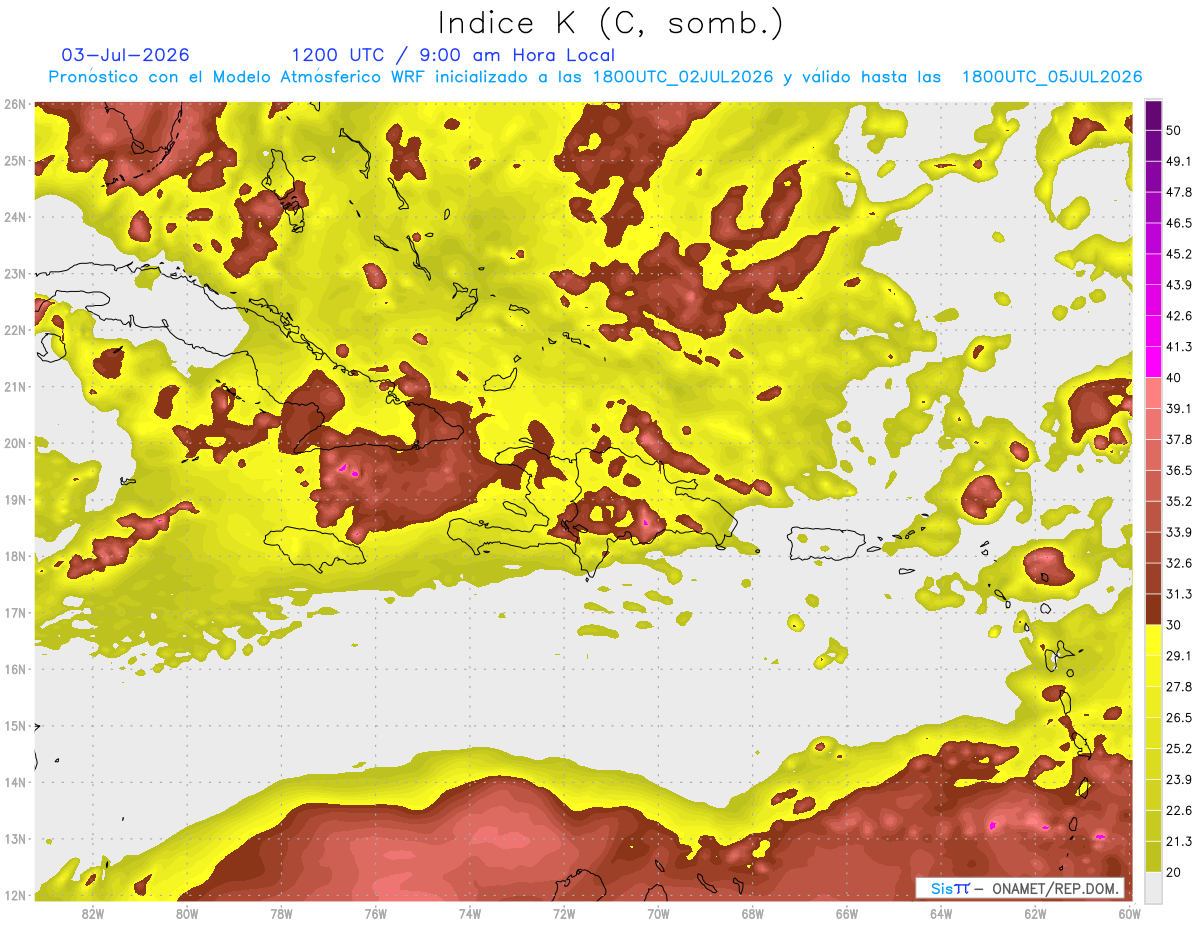Click the colorbar value 25.2
The width and height of the screenshot is (1200, 927).
coord(1178,748)
